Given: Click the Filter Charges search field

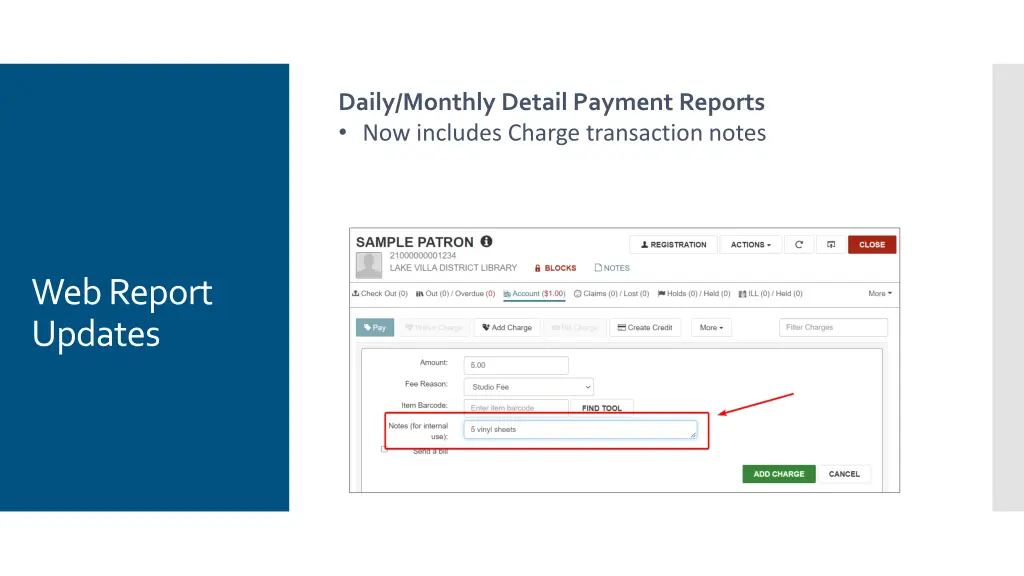Looking at the screenshot, I should point(832,327).
